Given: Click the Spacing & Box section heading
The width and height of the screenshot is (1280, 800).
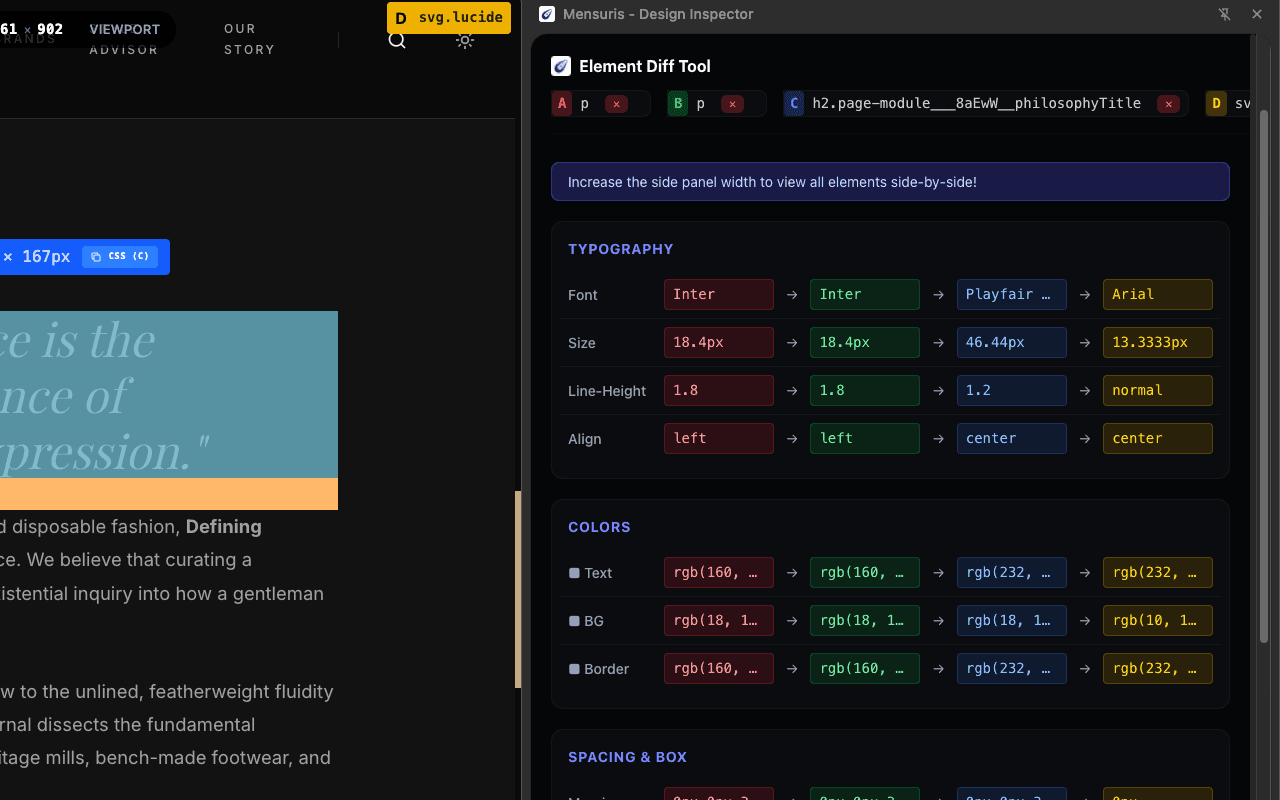Looking at the screenshot, I should 627,757.
